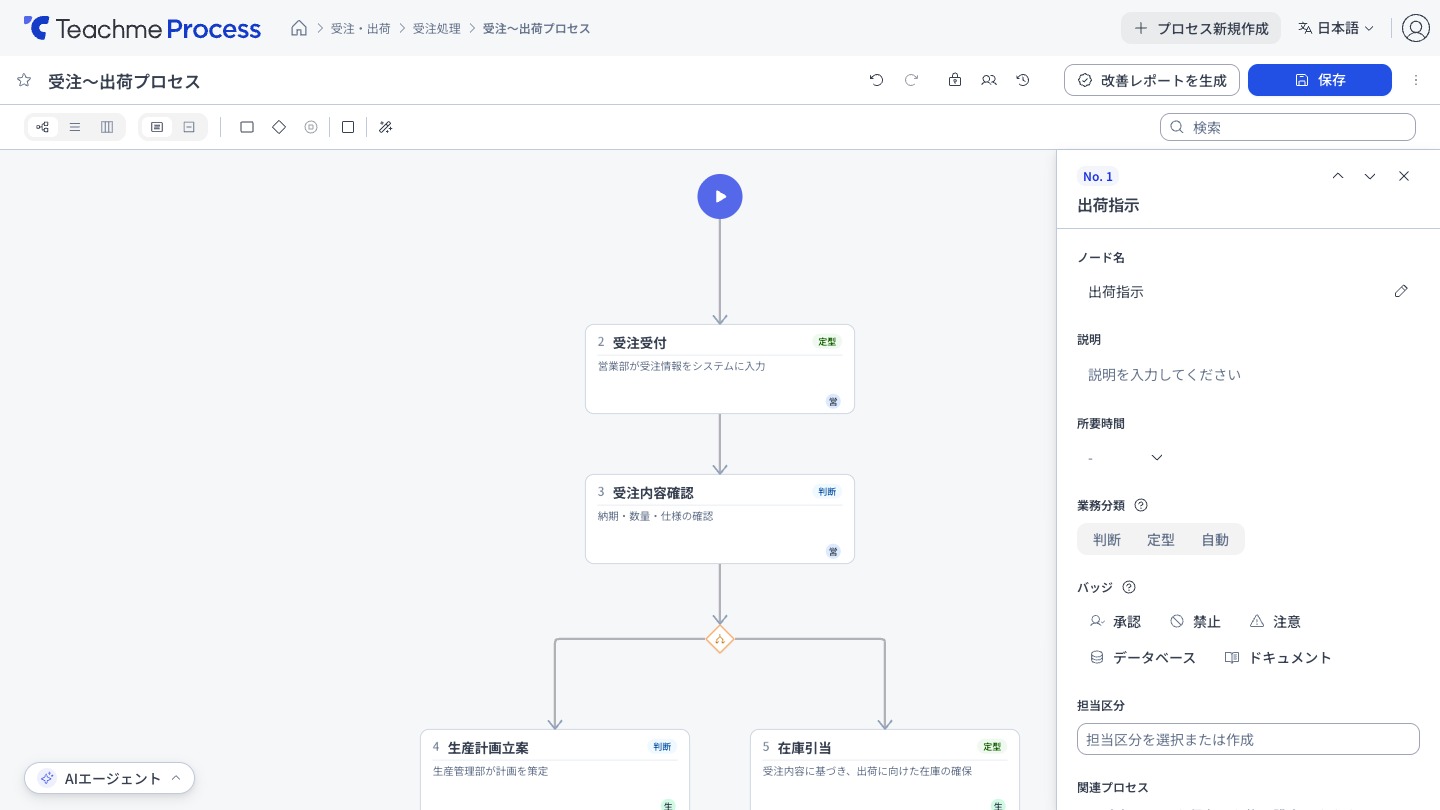
Task: Show compact node cards
Action: 189,127
